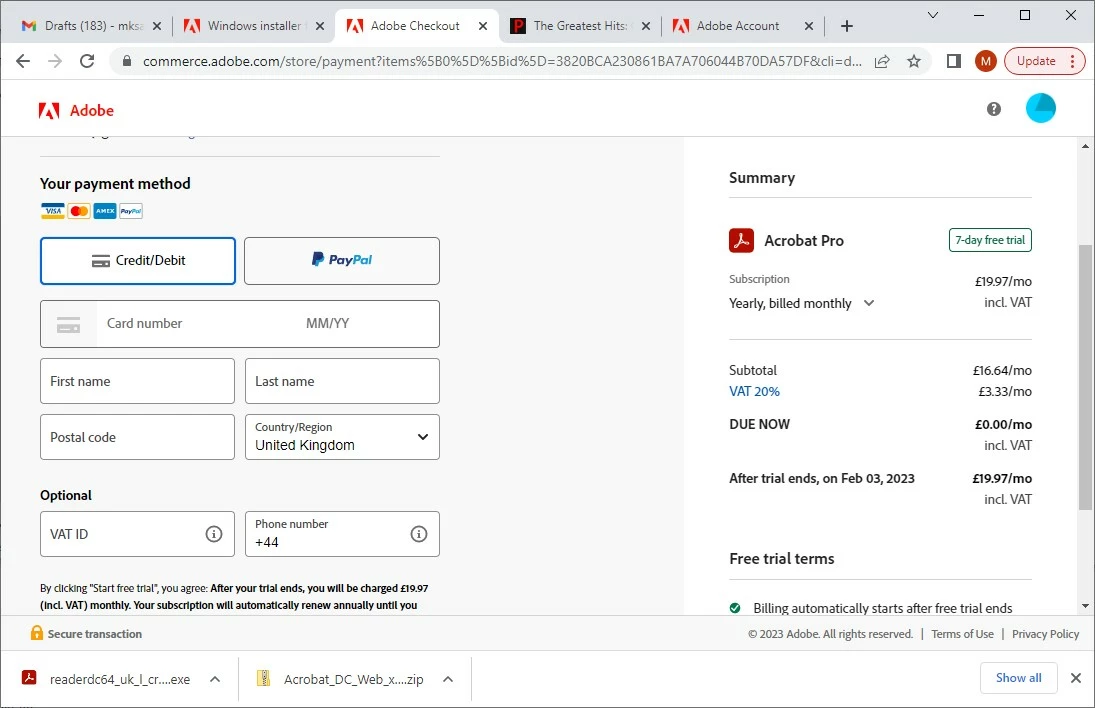
Task: Show VAT ID info tooltip icon
Action: coord(214,534)
